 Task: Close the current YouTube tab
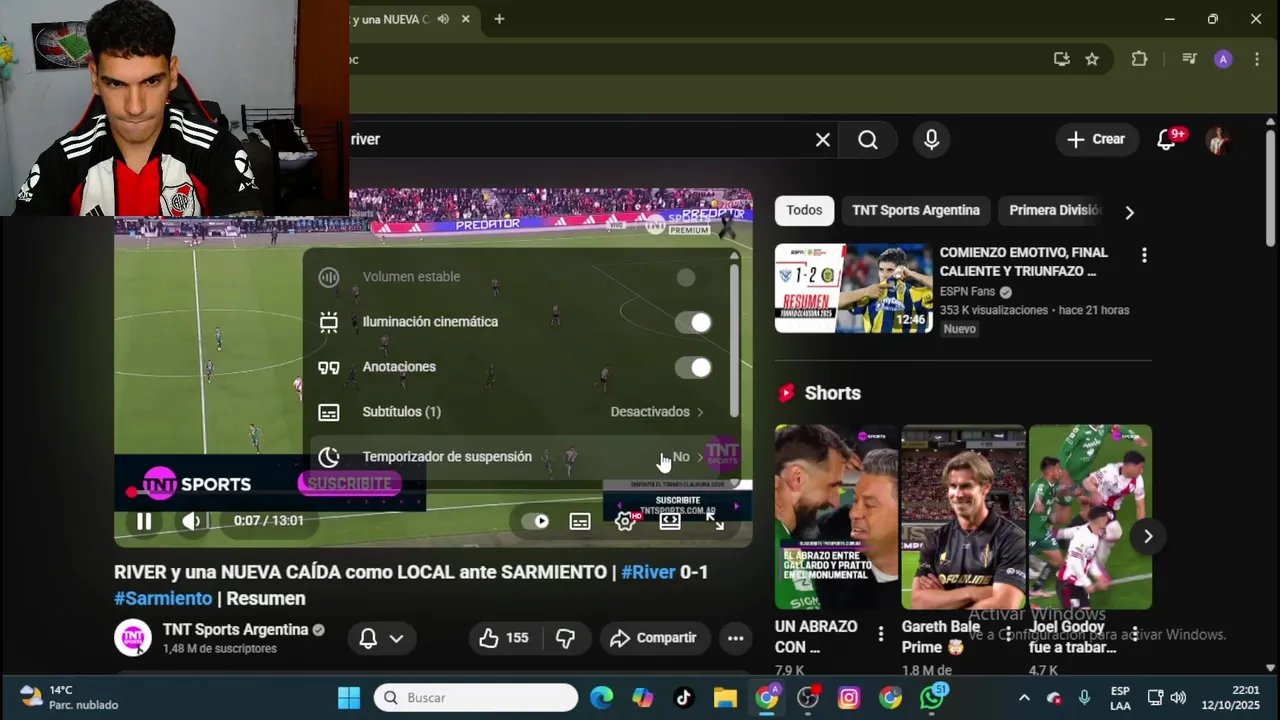point(465,19)
